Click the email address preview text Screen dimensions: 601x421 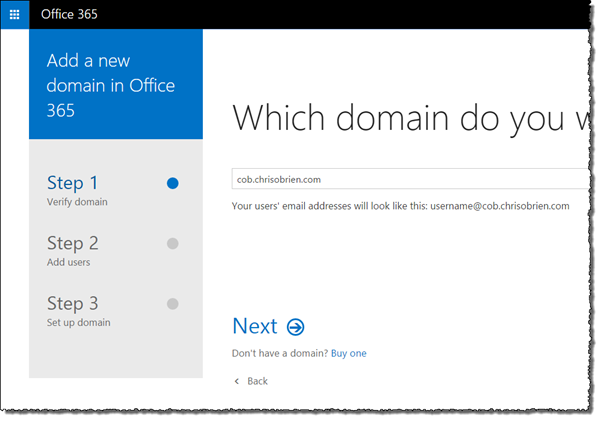[x=401, y=206]
